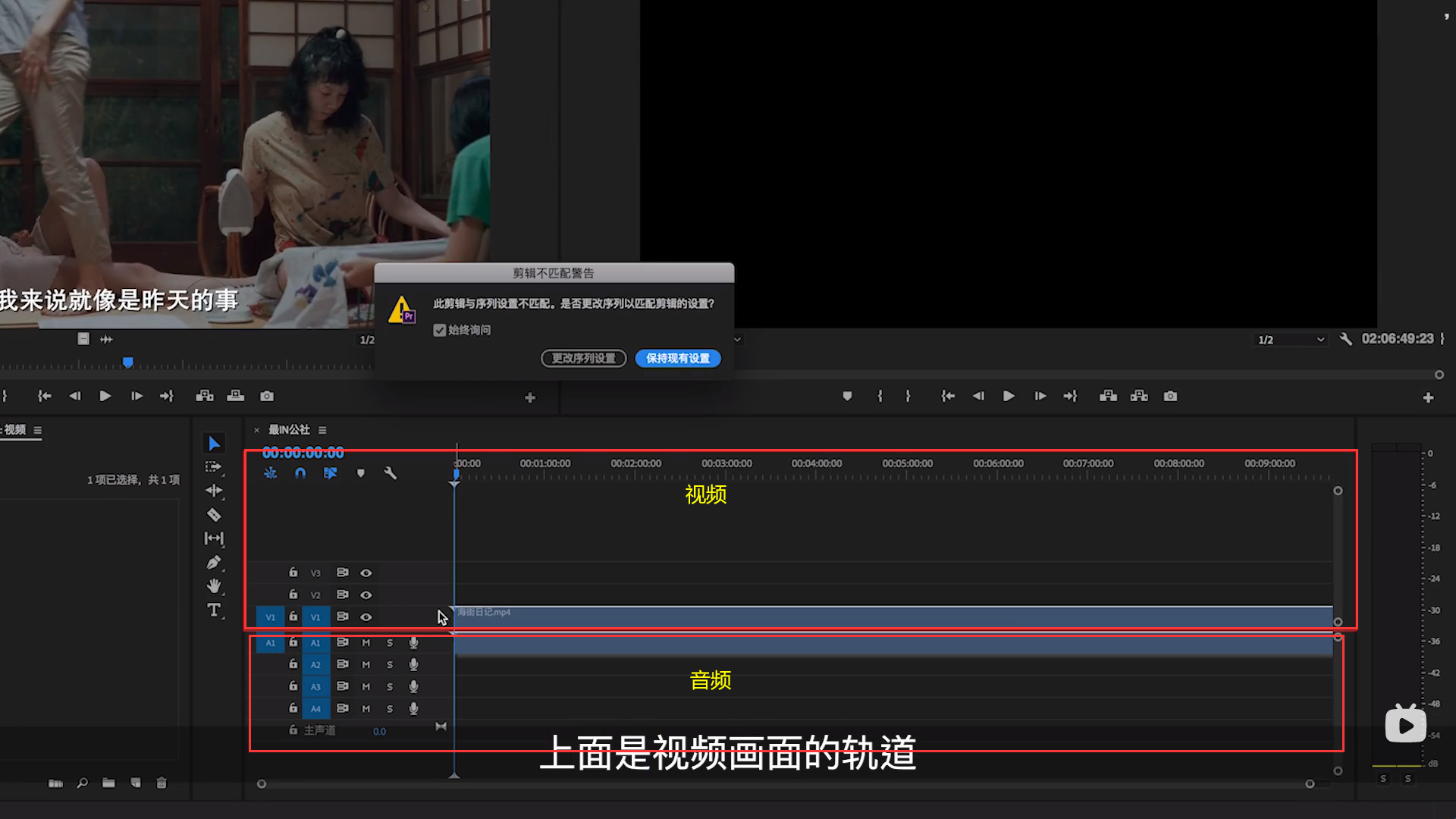
Task: Open program monitor resolution dropdown 1/2
Action: coord(1291,340)
